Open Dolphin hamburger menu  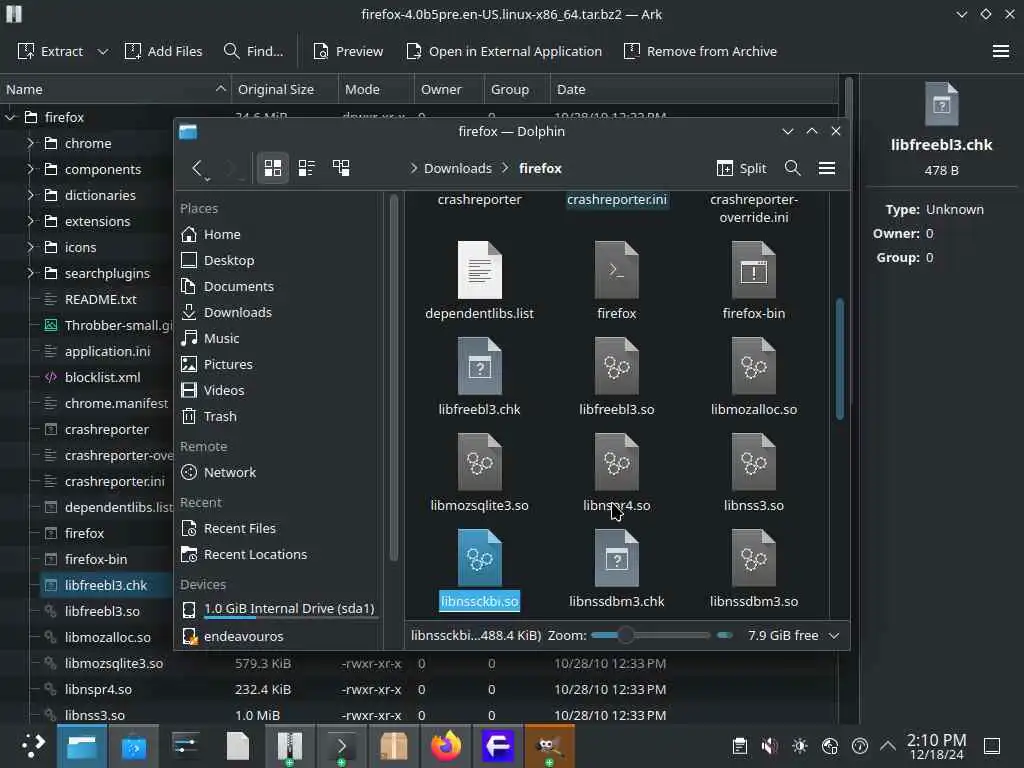pyautogui.click(x=827, y=168)
